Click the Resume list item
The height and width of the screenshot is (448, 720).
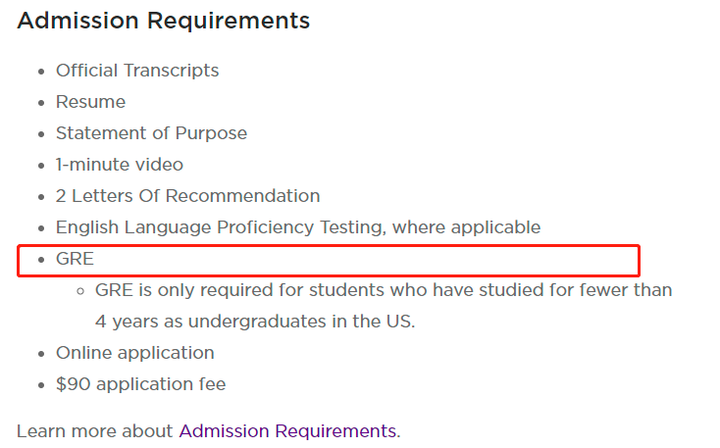90,102
